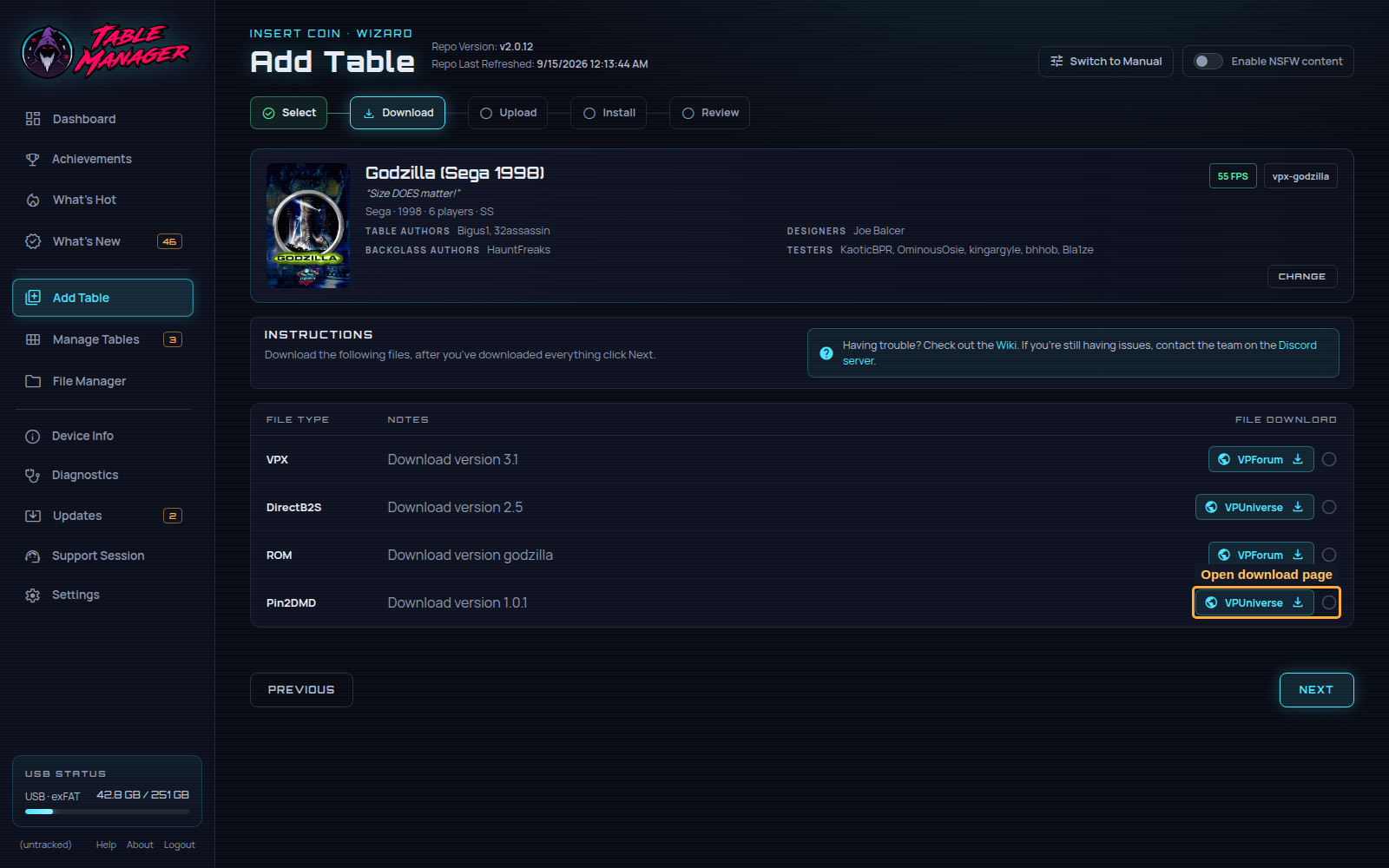Download DirectB2S file from VPUniverse

coord(1254,507)
